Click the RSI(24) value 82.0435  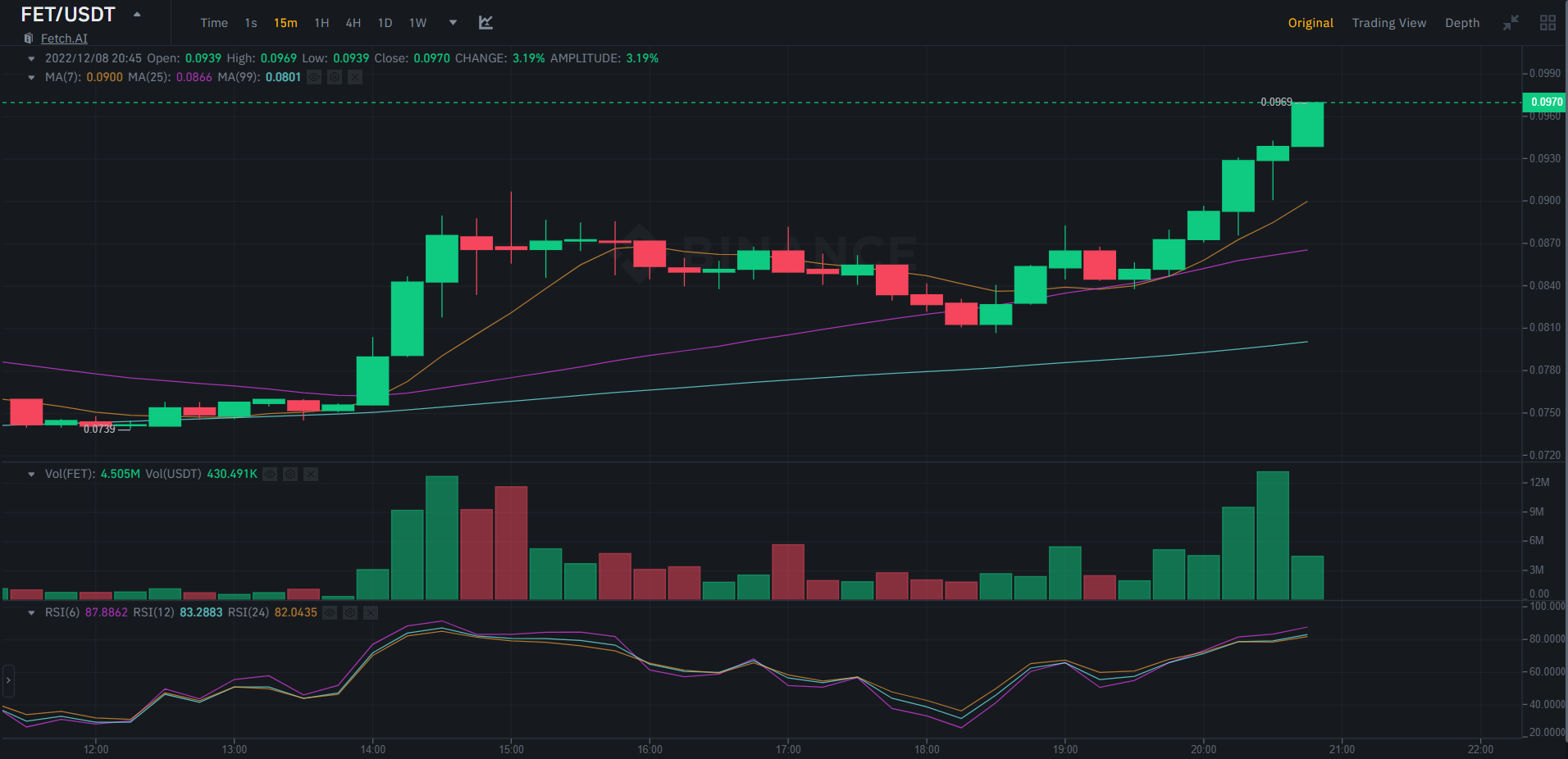[296, 612]
